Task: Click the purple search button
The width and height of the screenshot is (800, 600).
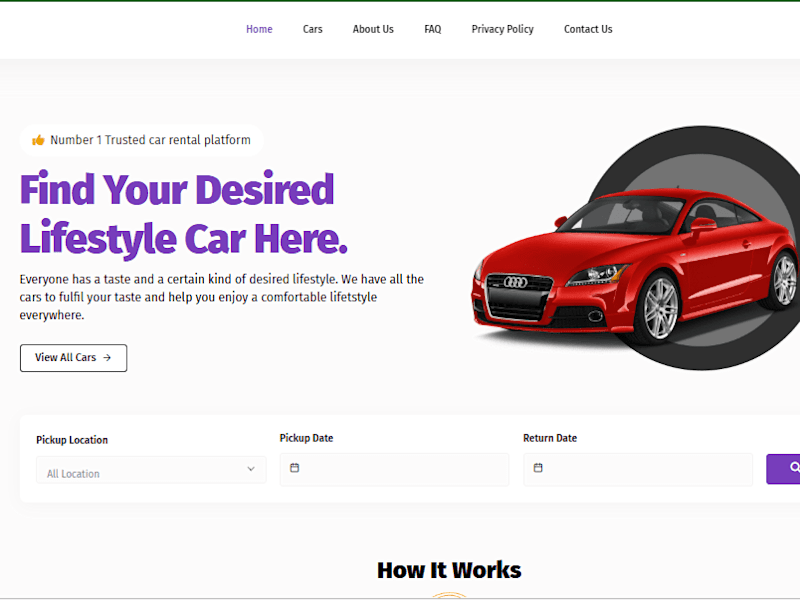Action: (x=783, y=469)
